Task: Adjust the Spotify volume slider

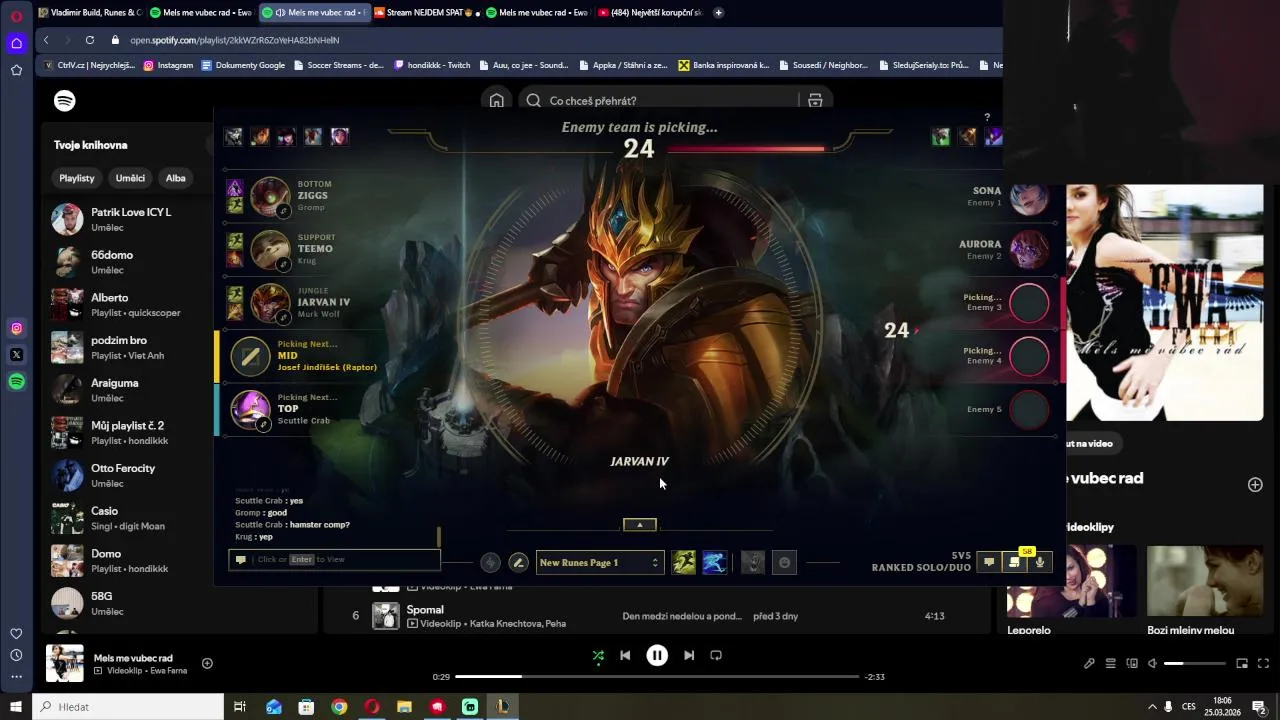Action: [x=1195, y=663]
